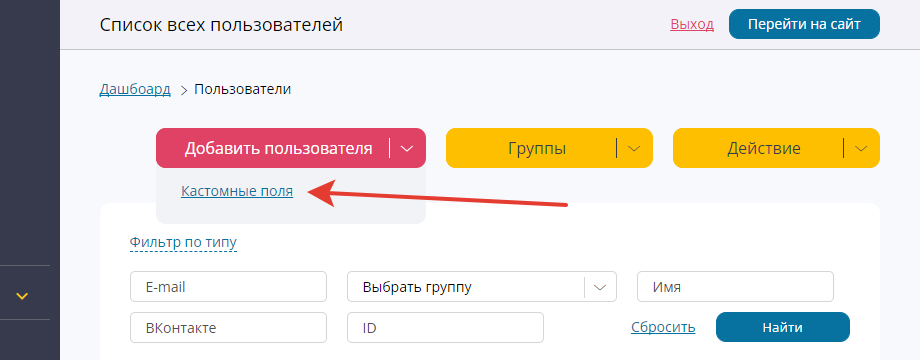The width and height of the screenshot is (924, 360).
Task: Focus the ID input field
Action: click(x=446, y=328)
